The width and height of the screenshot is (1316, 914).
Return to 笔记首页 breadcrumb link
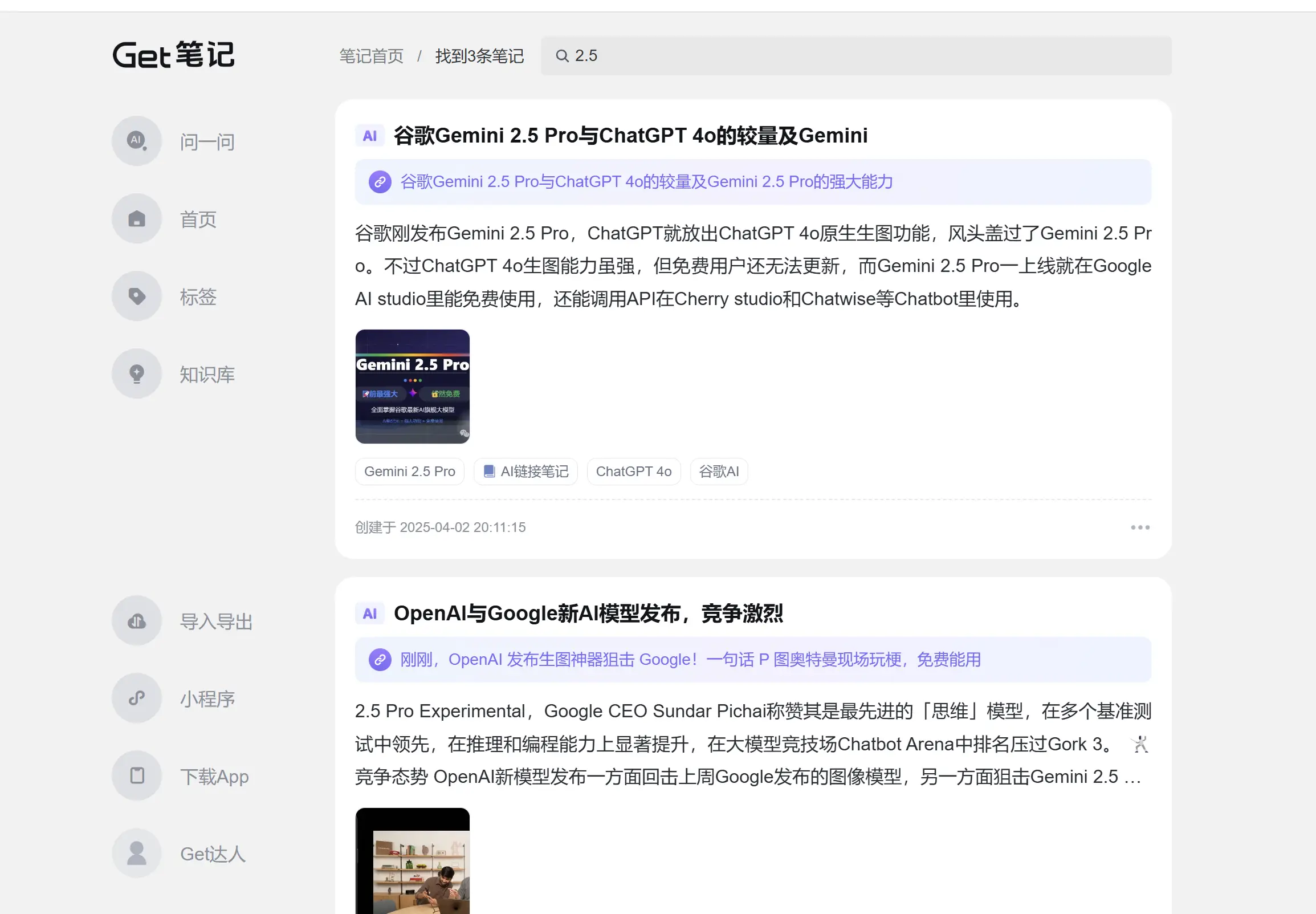click(x=372, y=56)
